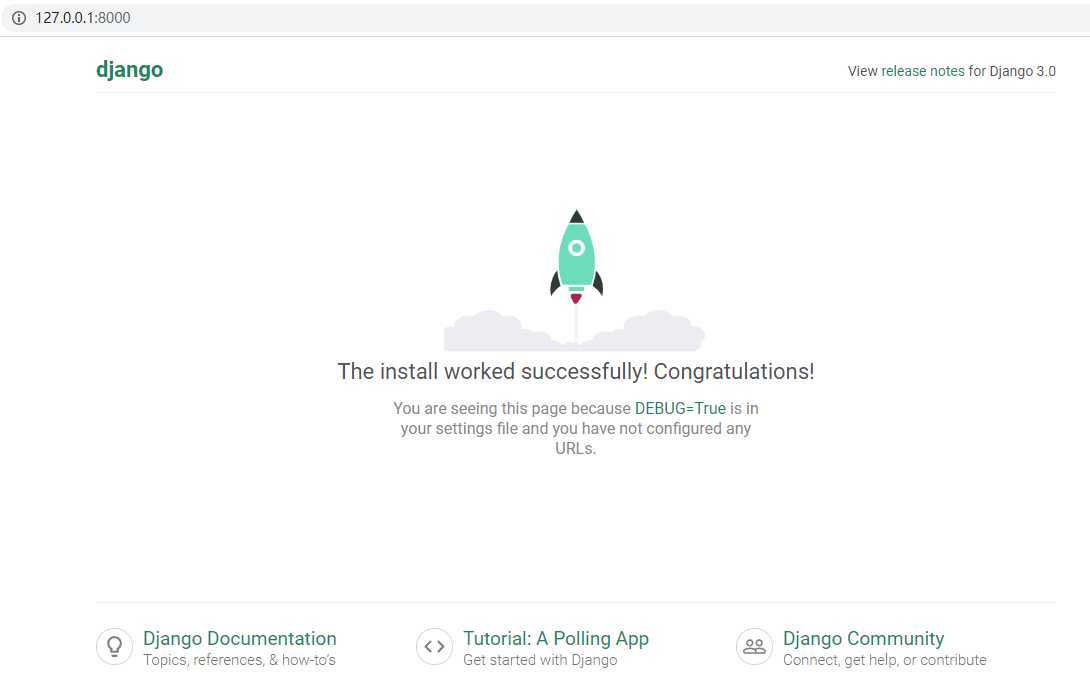Viewport: 1090px width, 683px height.
Task: Click the DEBUG=True link
Action: [680, 409]
